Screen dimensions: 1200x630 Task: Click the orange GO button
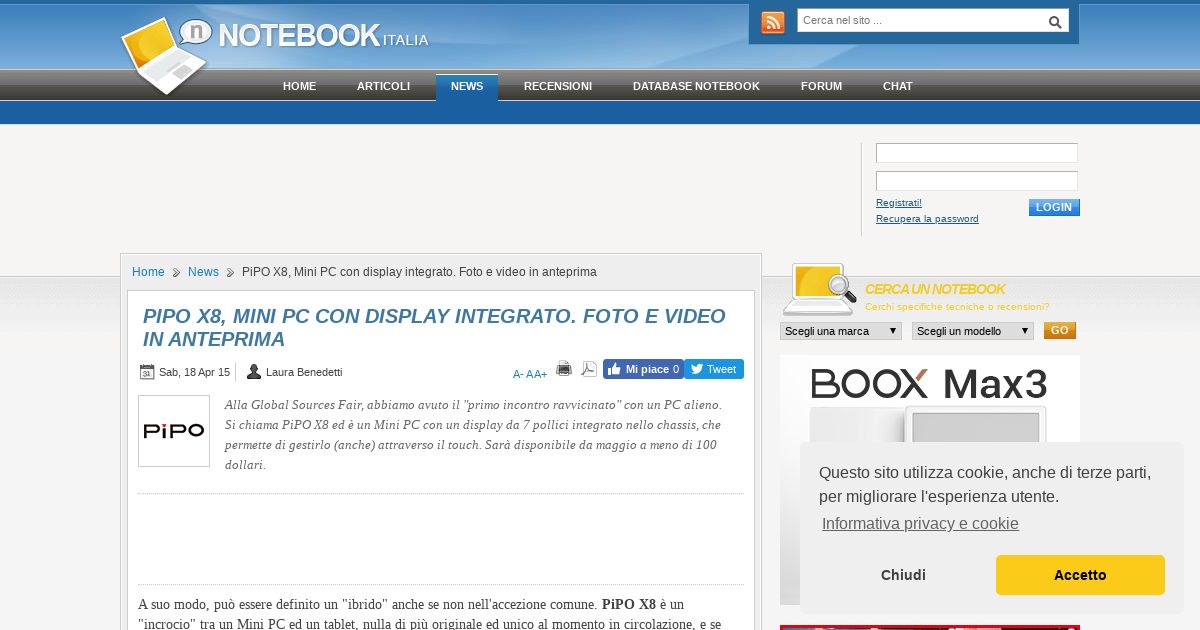point(1060,331)
